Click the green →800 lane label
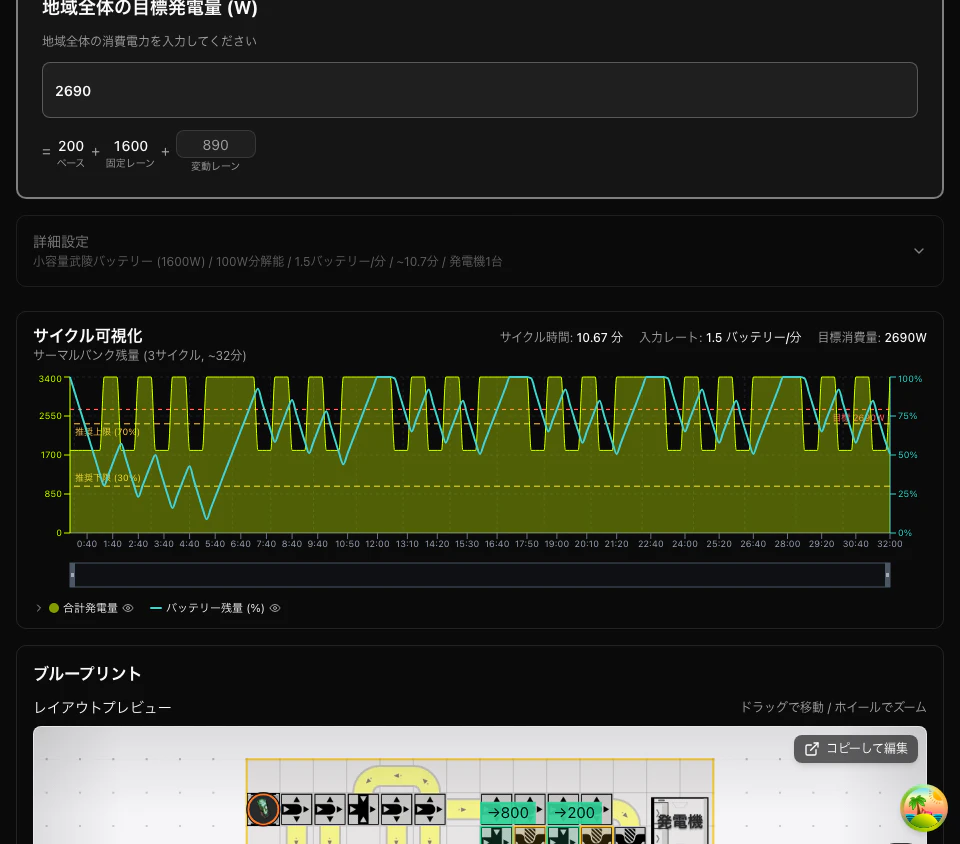Image resolution: width=960 pixels, height=844 pixels. point(508,812)
